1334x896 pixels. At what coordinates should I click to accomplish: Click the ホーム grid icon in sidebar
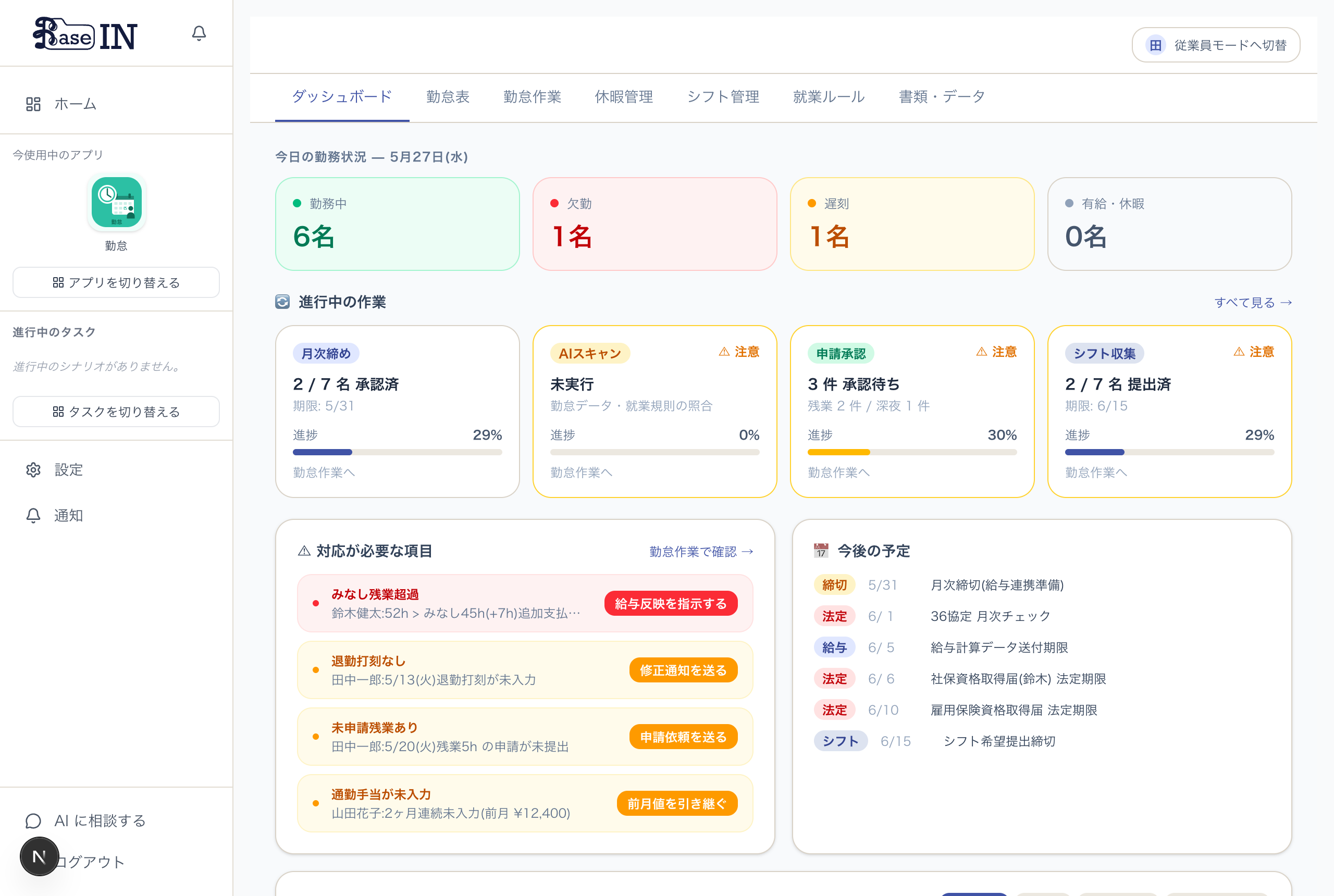[33, 104]
